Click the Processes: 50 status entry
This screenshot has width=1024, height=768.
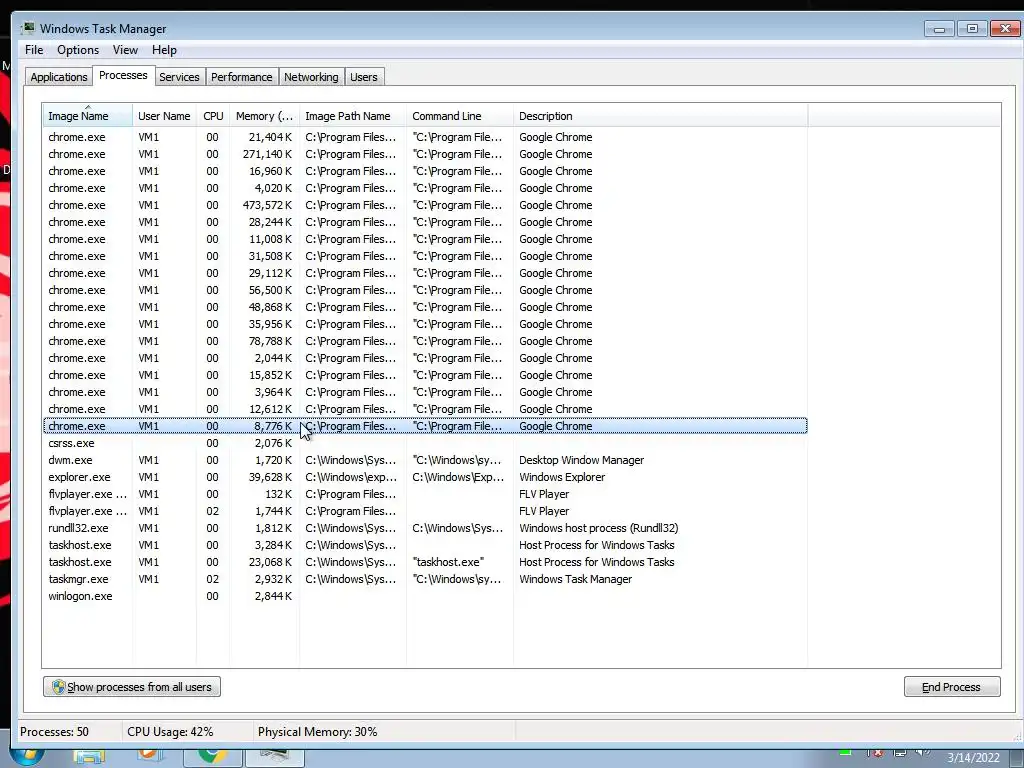[54, 731]
